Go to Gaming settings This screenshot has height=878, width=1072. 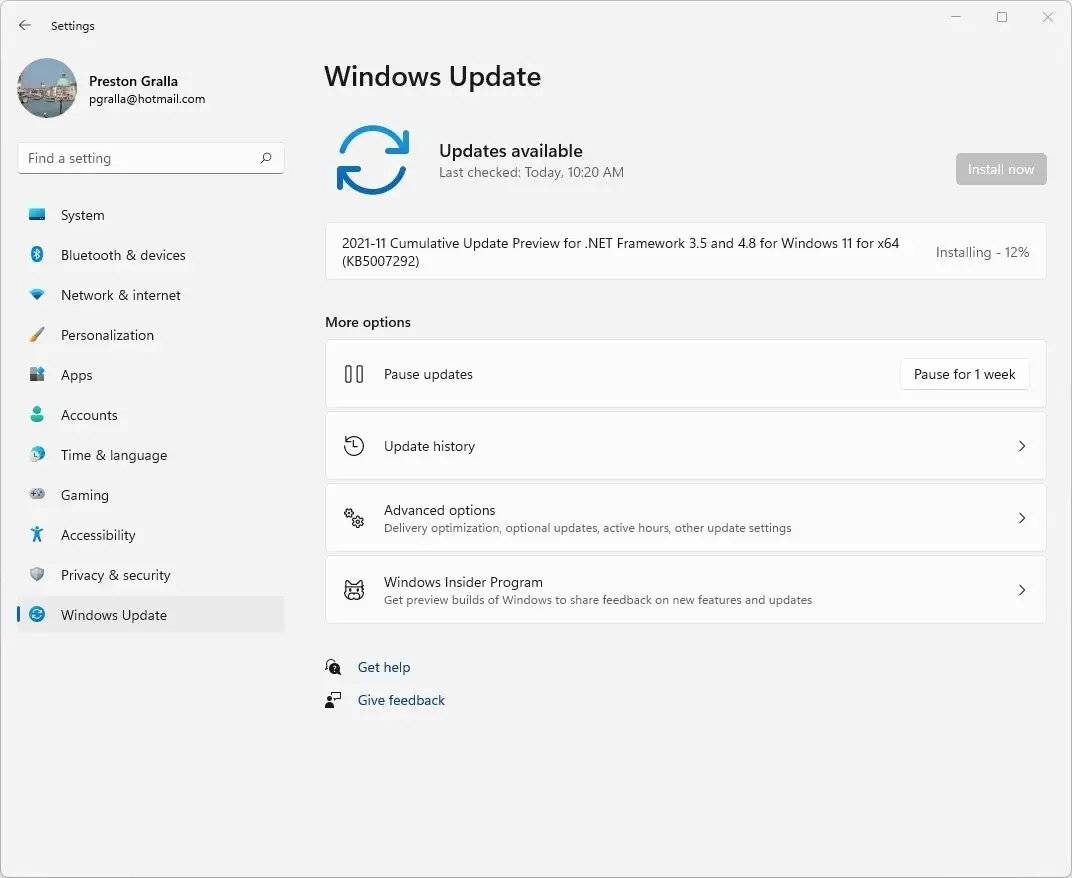point(150,494)
